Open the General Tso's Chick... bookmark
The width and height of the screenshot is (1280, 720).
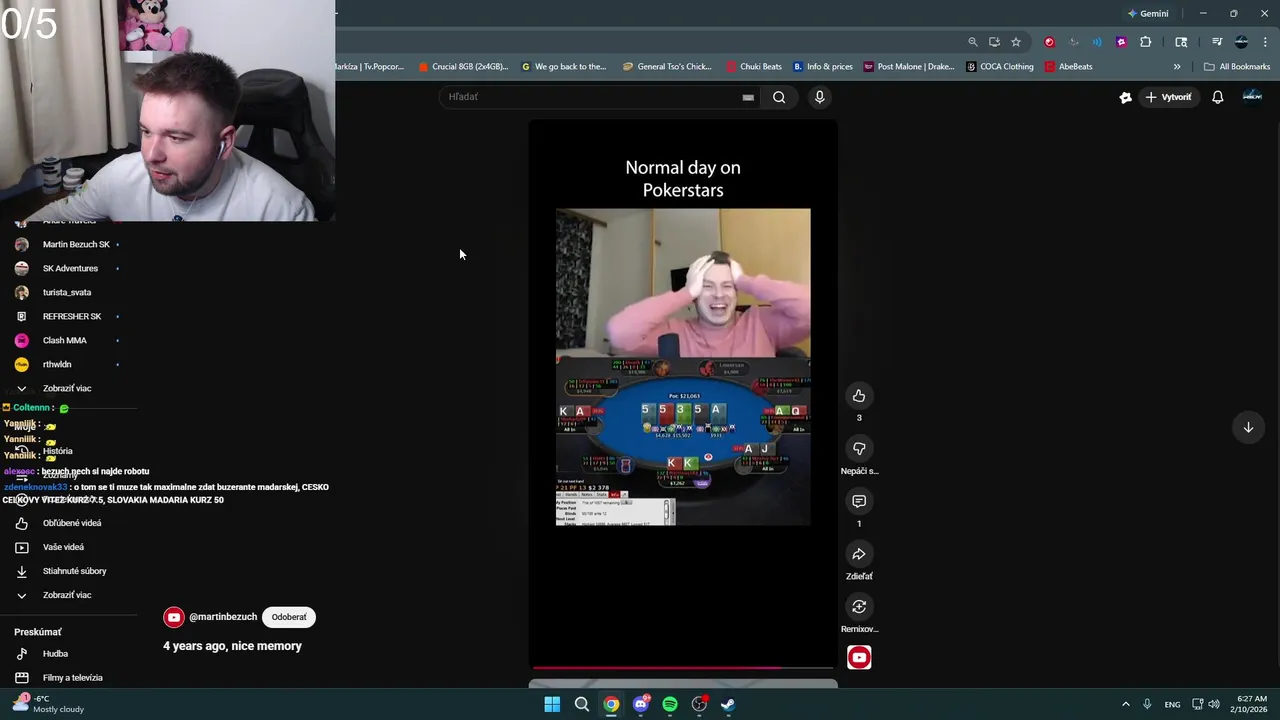click(667, 67)
